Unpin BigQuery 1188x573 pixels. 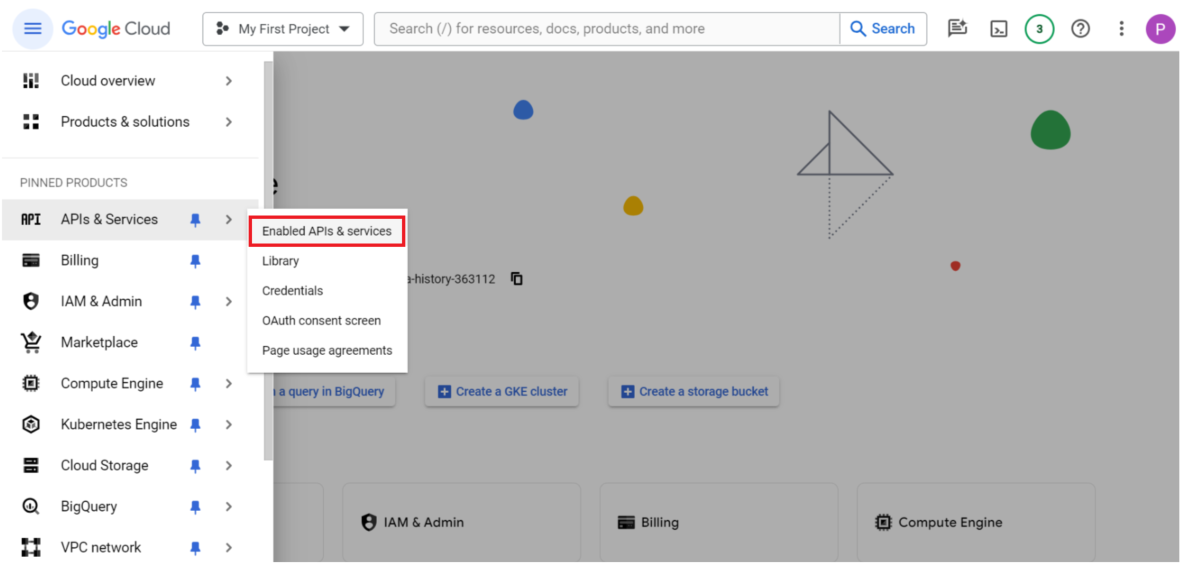[x=195, y=506]
